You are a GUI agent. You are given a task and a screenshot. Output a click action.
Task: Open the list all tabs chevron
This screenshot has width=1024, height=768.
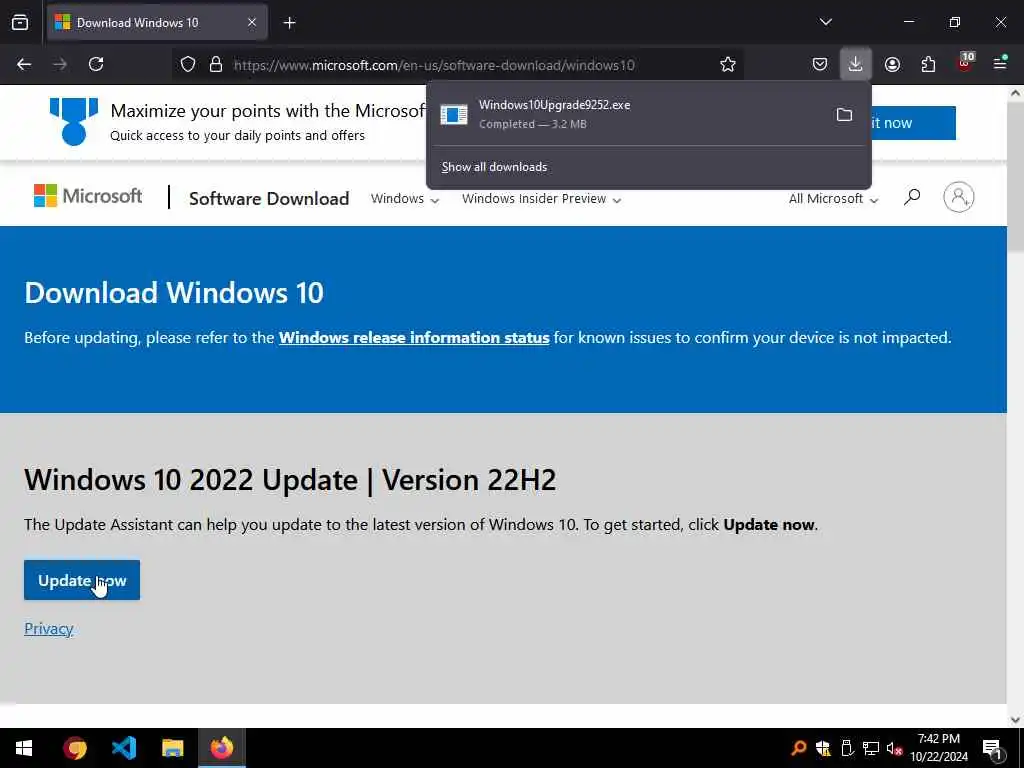pos(825,22)
